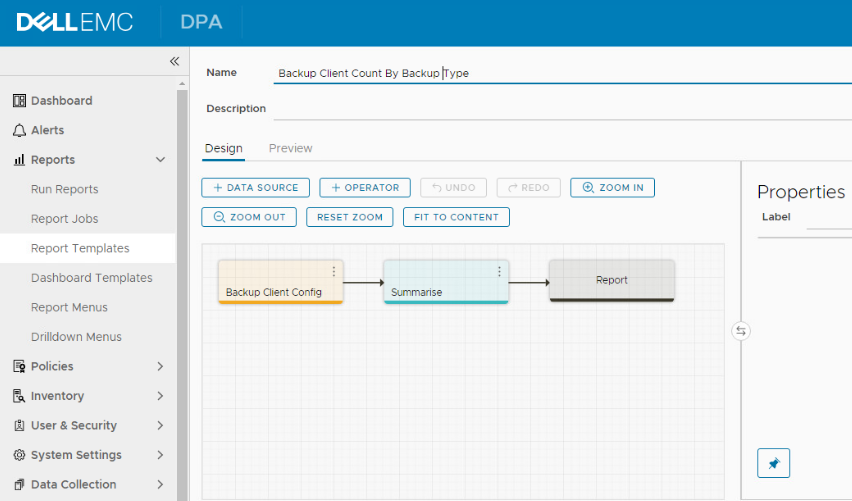Image resolution: width=852 pixels, height=501 pixels.
Task: Collapse the Reports menu section
Action: [x=160, y=160]
